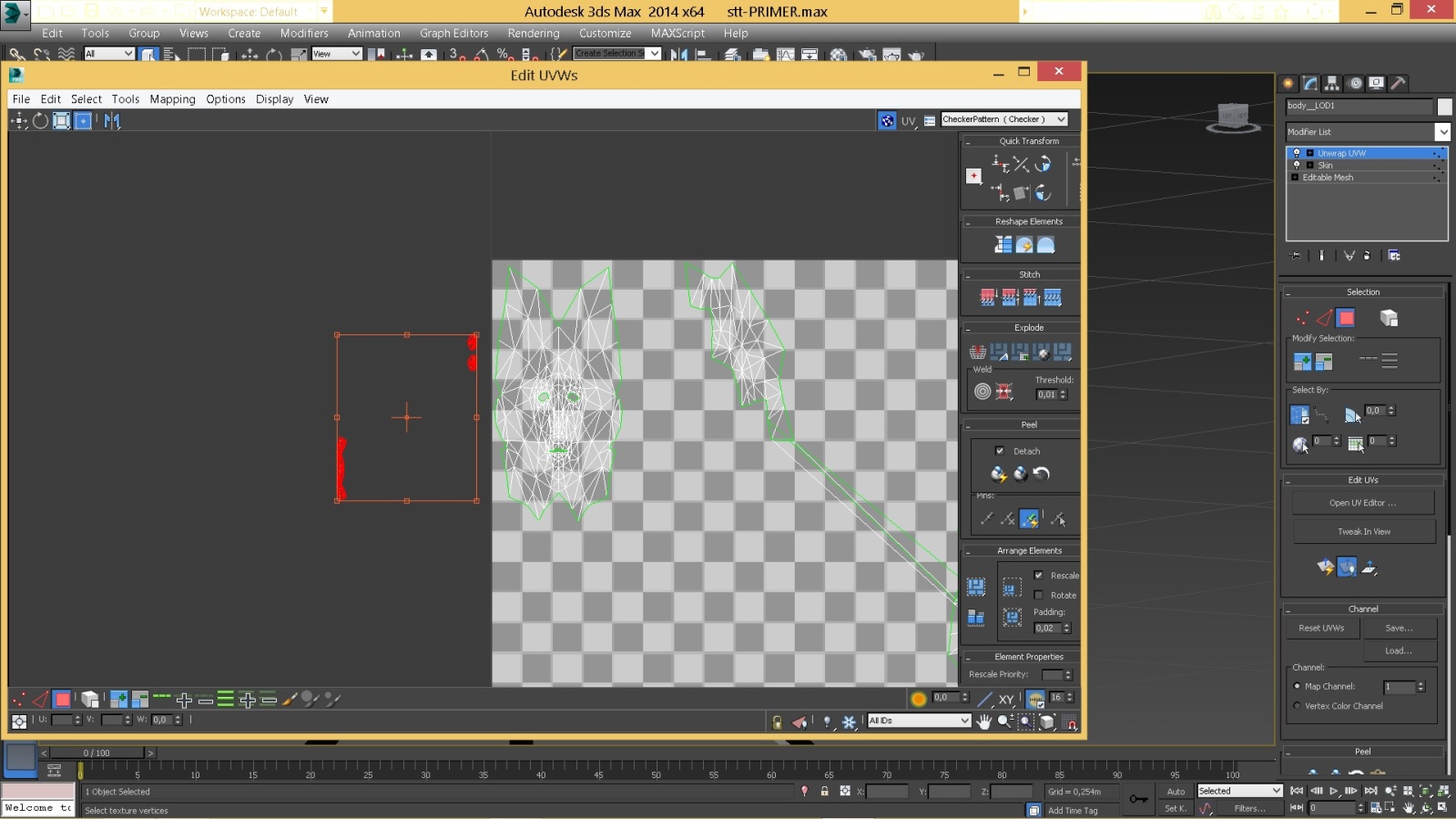The image size is (1456, 819).
Task: Open the Display menu in Edit UVWs
Action: (x=274, y=98)
